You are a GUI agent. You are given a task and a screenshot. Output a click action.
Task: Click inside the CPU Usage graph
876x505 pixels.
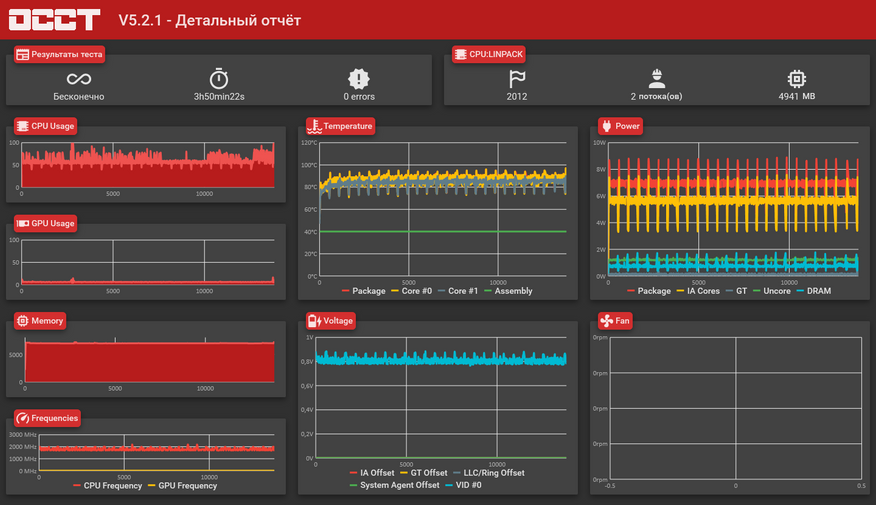coord(148,165)
